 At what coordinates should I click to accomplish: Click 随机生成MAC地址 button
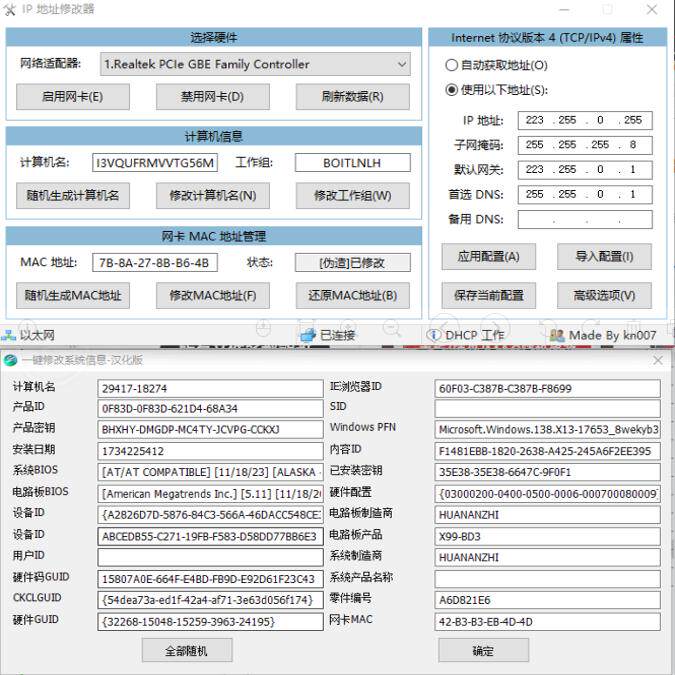(73, 295)
